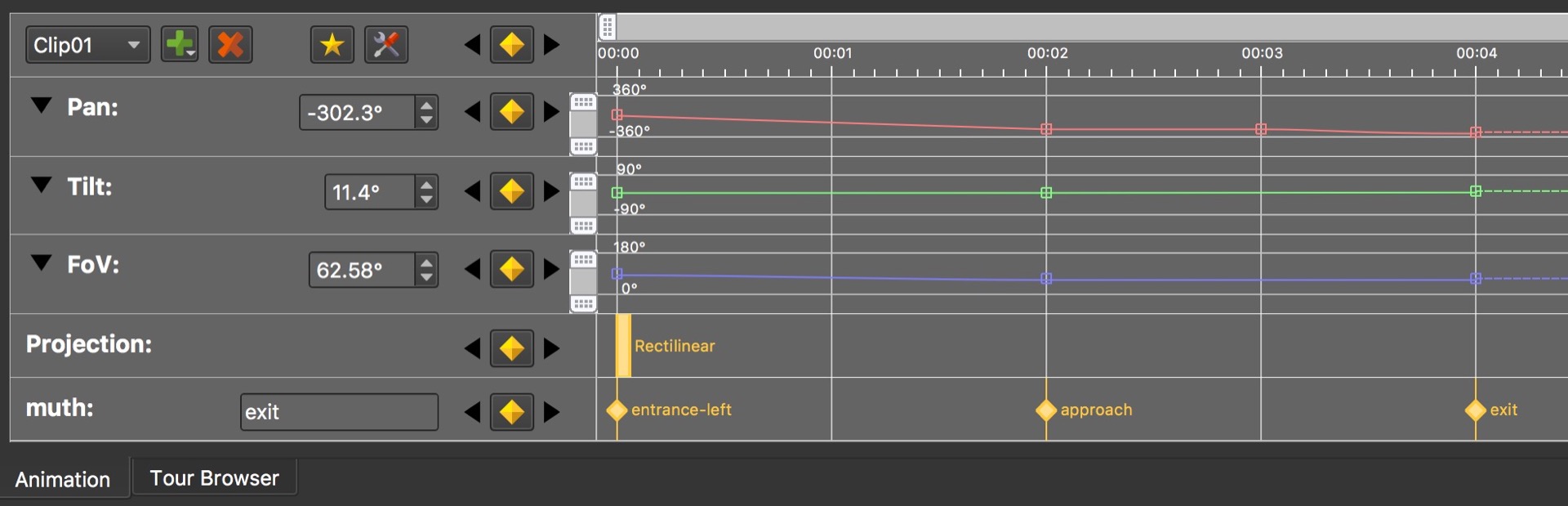Click the Tilt value stepper arrows
Image resolution: width=1568 pixels, height=506 pixels.
pyautogui.click(x=426, y=192)
